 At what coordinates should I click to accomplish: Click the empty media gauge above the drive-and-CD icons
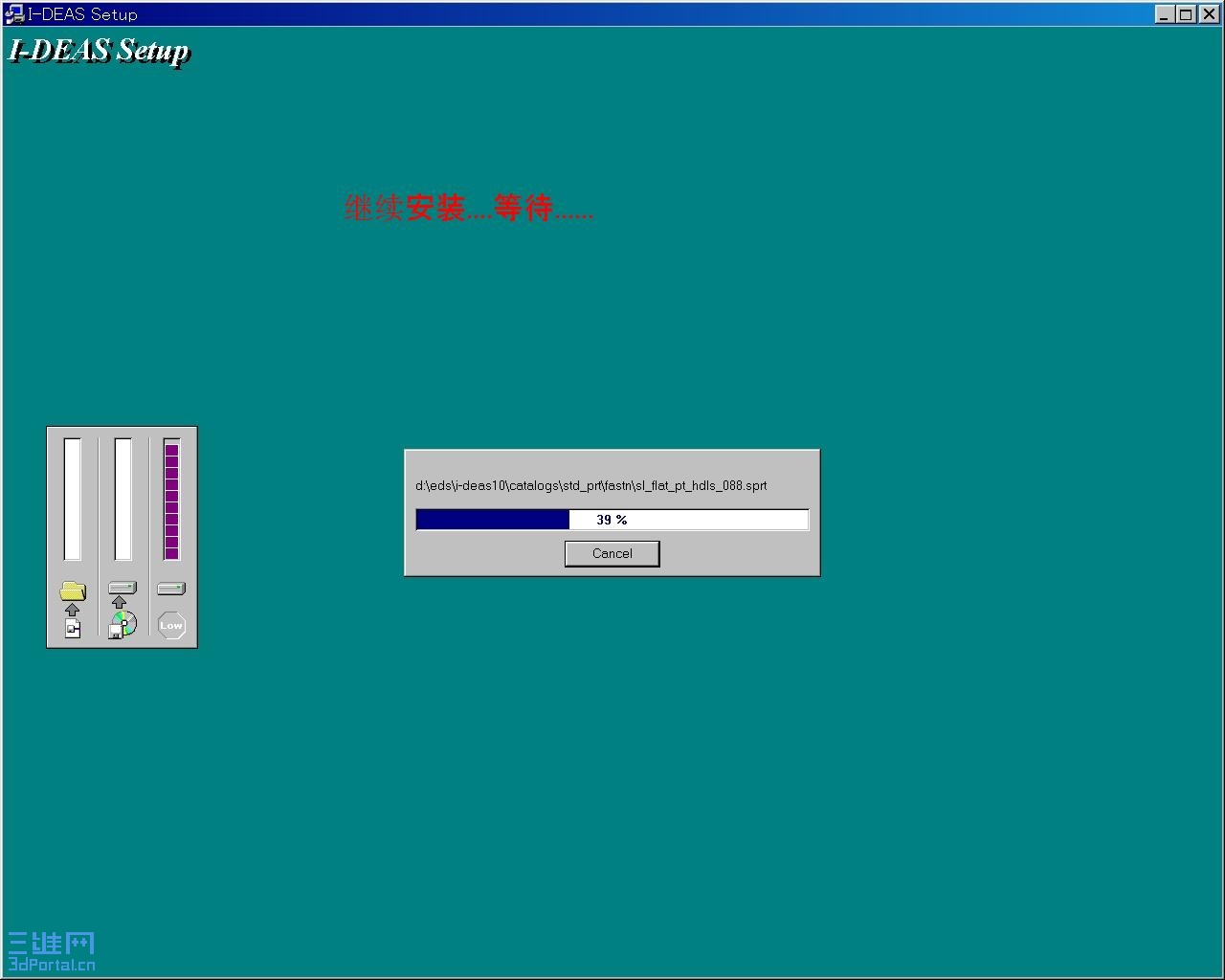(122, 500)
